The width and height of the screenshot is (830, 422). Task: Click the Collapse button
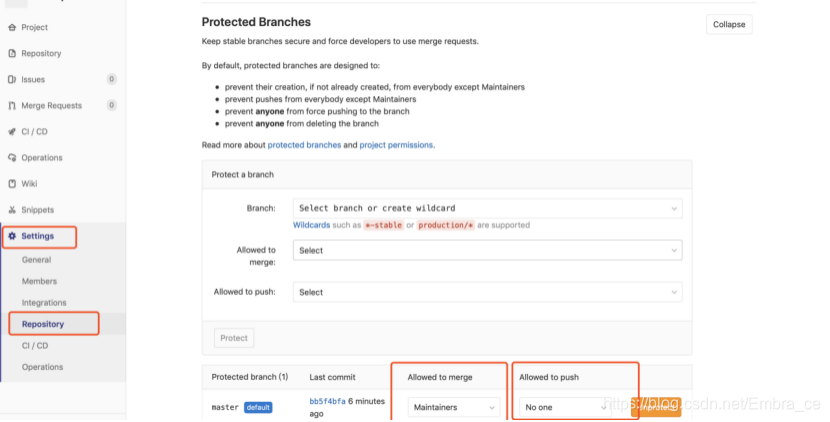pos(729,24)
